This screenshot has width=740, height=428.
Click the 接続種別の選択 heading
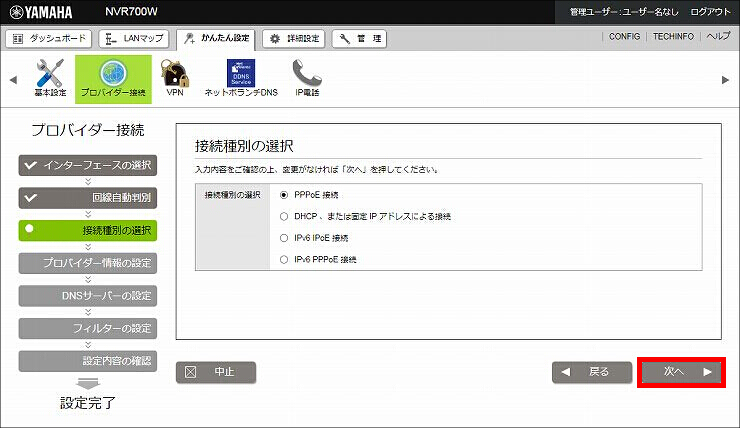(x=244, y=146)
